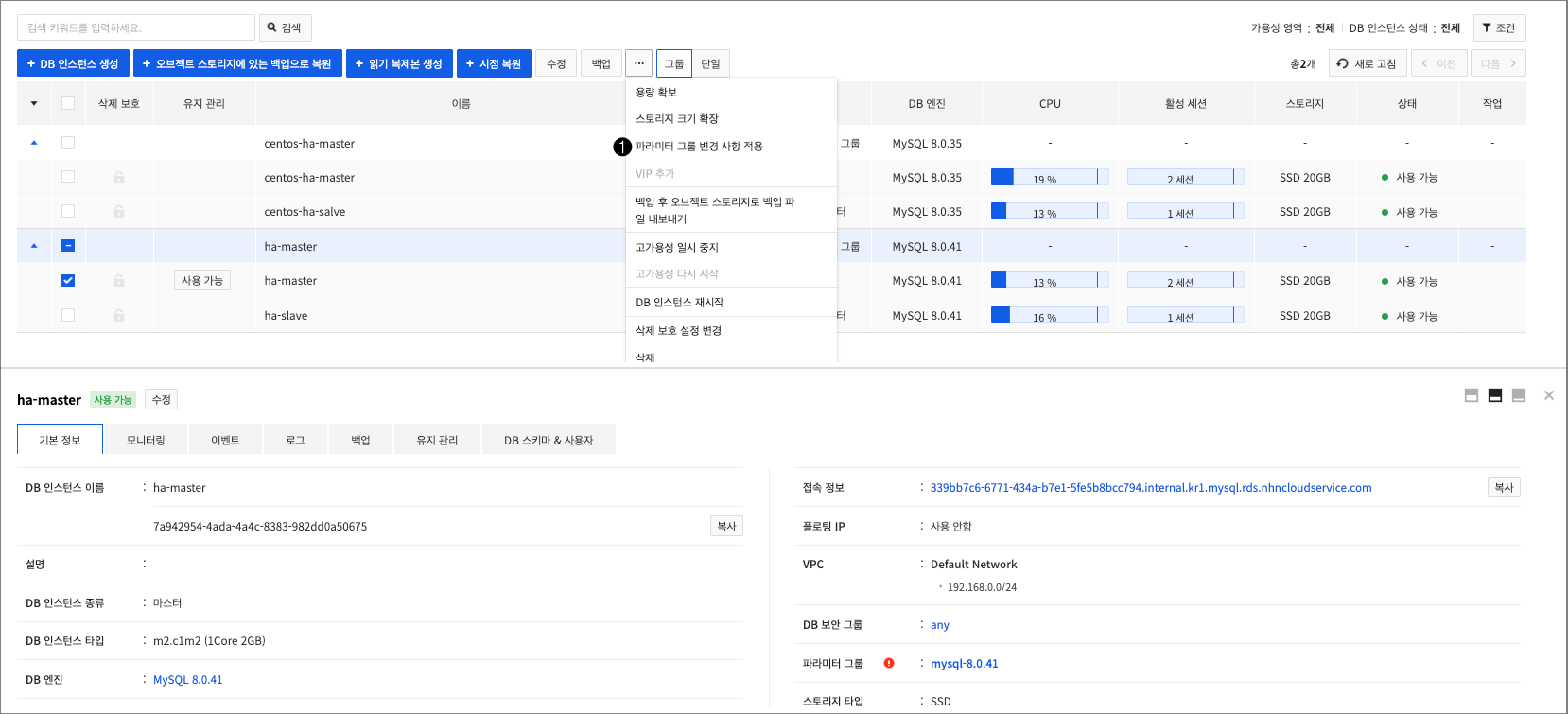Click parameter group red warning icon

889,663
